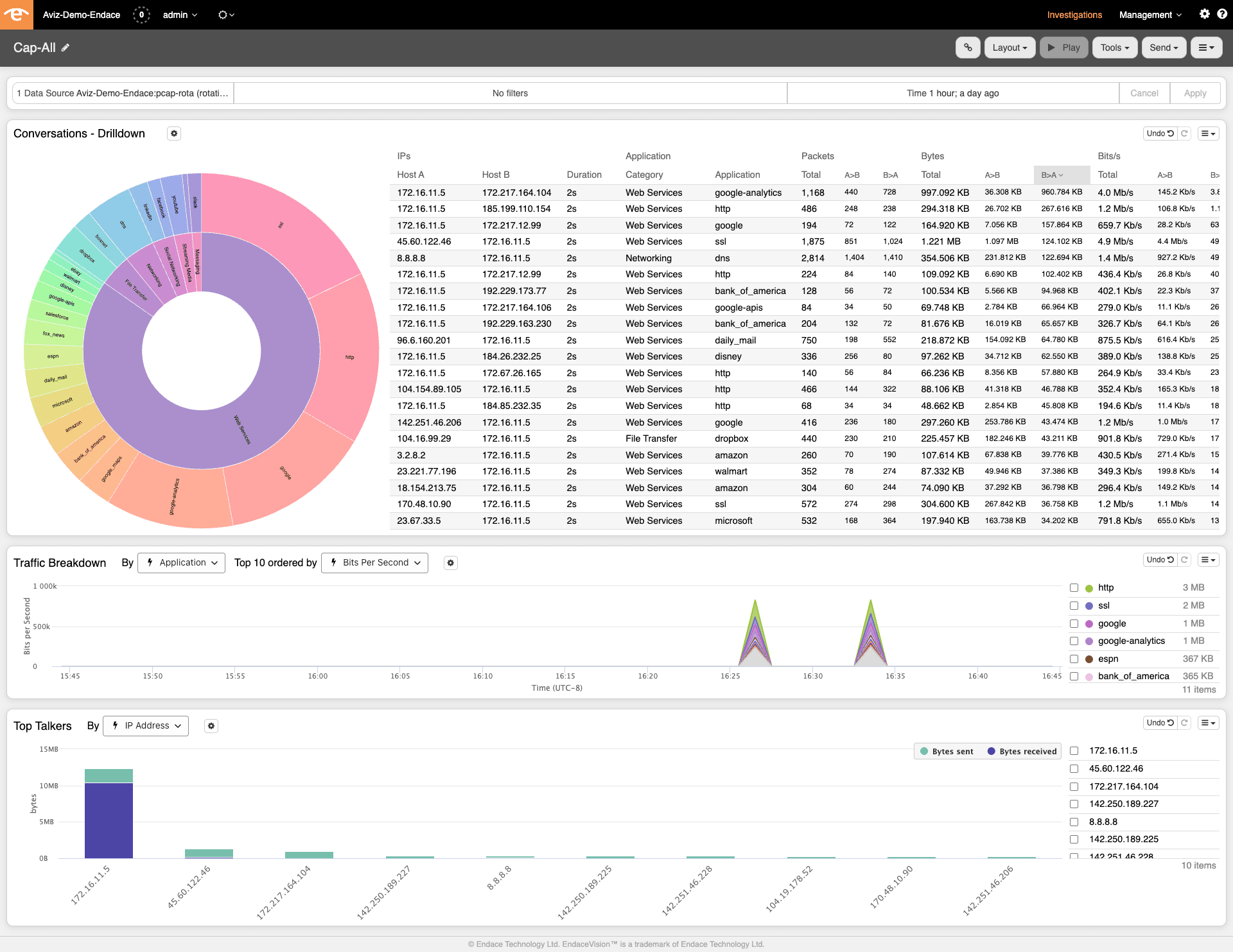This screenshot has width=1233, height=952.
Task: Click the Bytes sent legend swatch
Action: coord(924,752)
